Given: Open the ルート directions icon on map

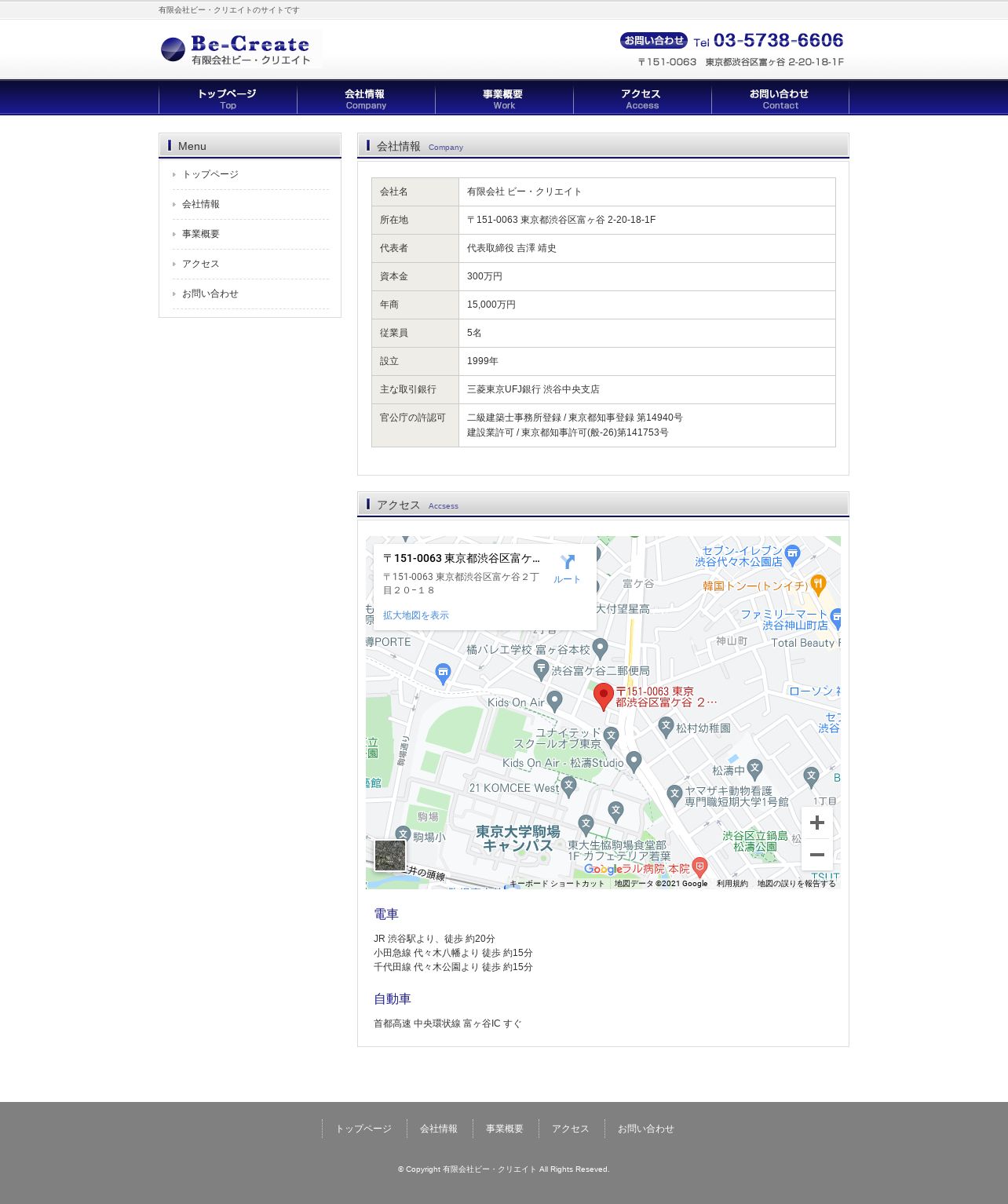Looking at the screenshot, I should pos(567,569).
